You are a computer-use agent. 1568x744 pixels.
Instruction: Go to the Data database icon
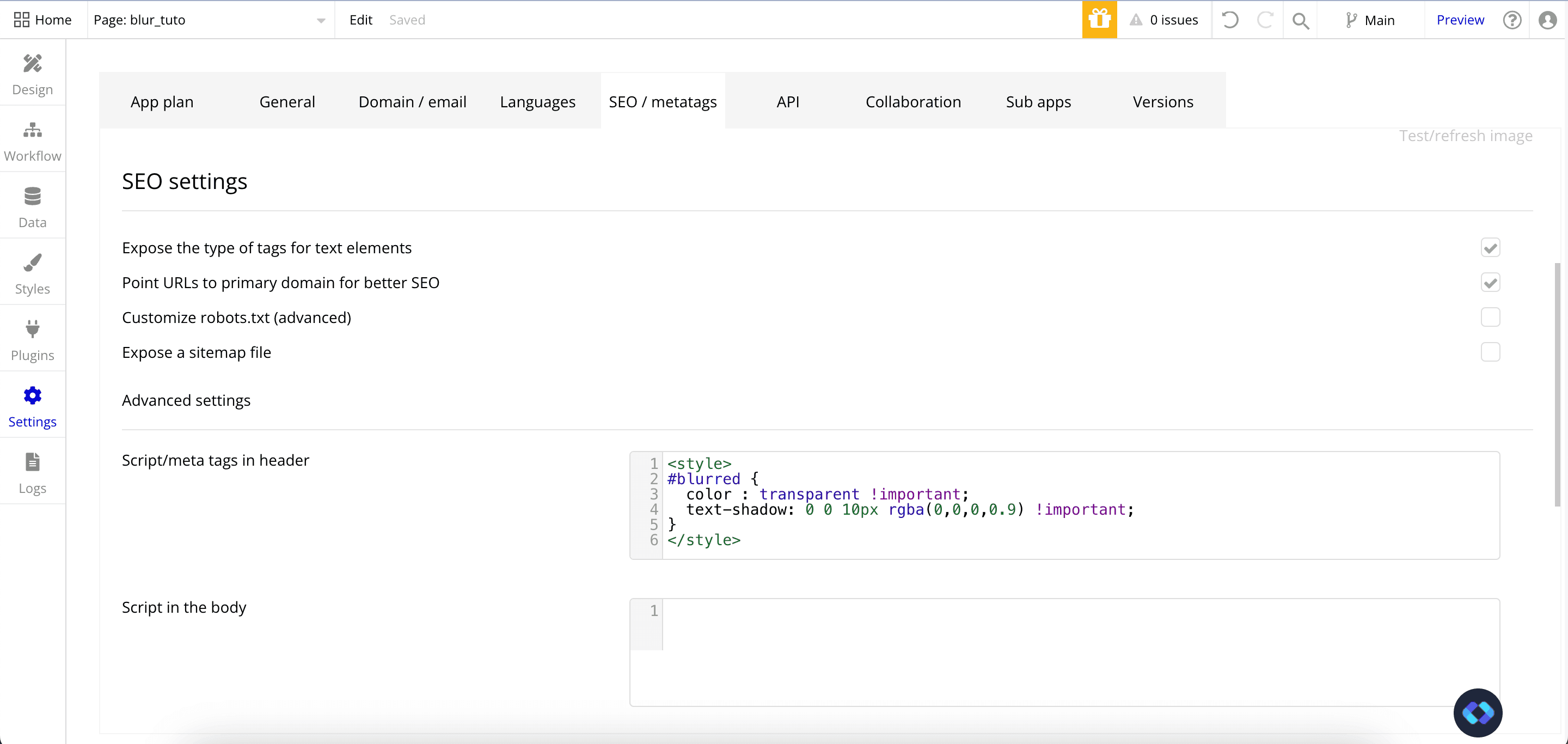click(x=32, y=196)
